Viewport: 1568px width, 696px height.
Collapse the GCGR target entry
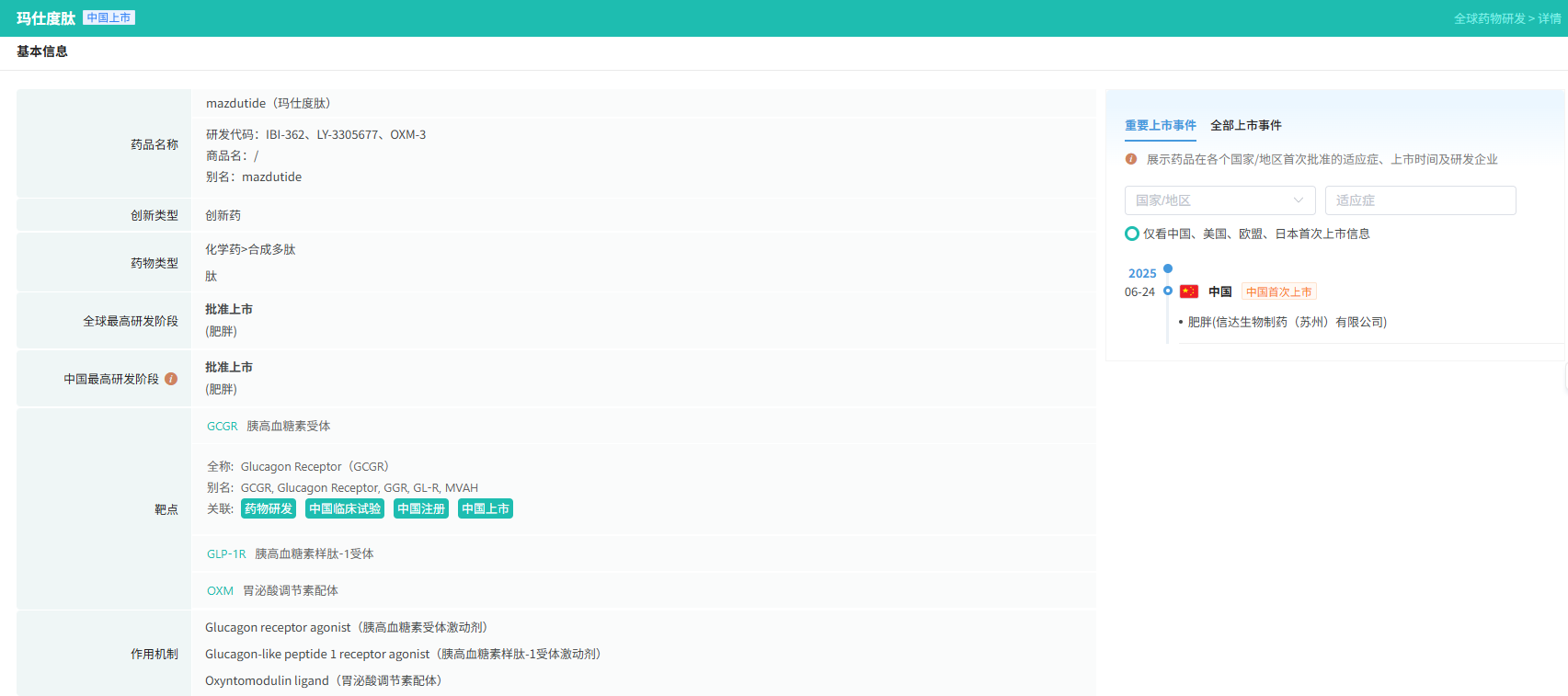pos(223,426)
